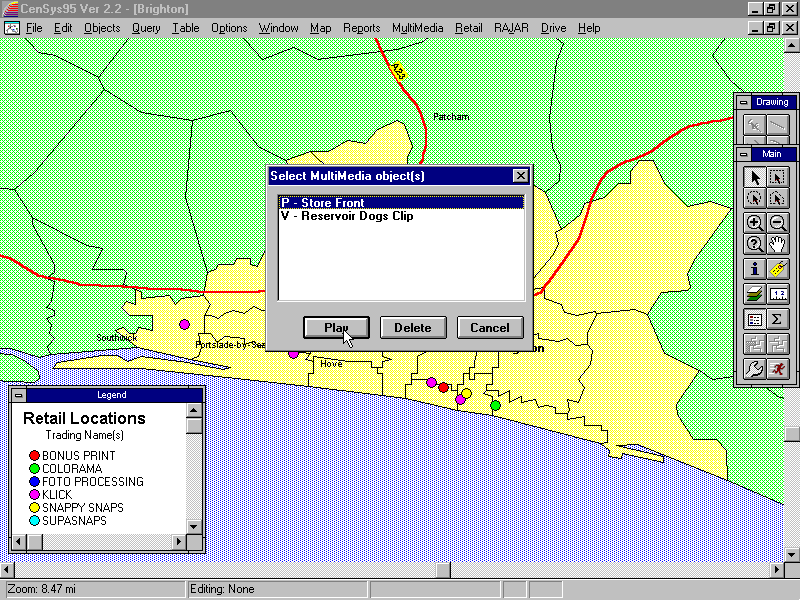The image size is (800, 600).
Task: Open the Main toolbox control menu box
Action: pos(743,154)
